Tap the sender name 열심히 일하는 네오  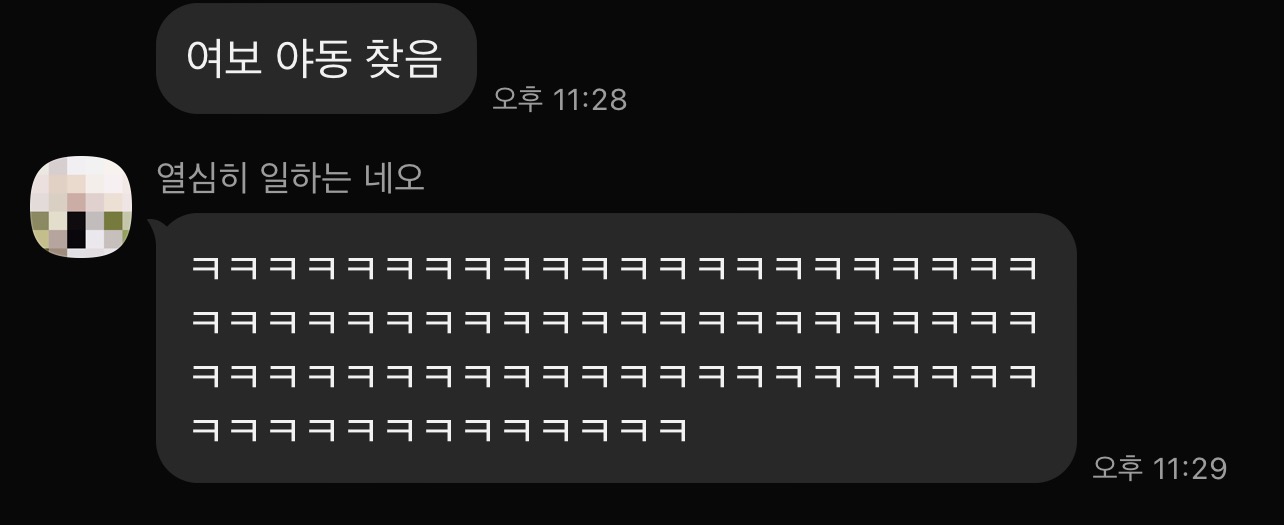[x=291, y=179]
